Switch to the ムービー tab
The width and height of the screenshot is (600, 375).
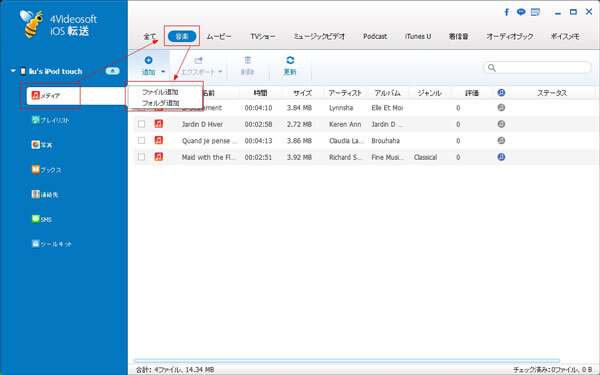(x=219, y=37)
